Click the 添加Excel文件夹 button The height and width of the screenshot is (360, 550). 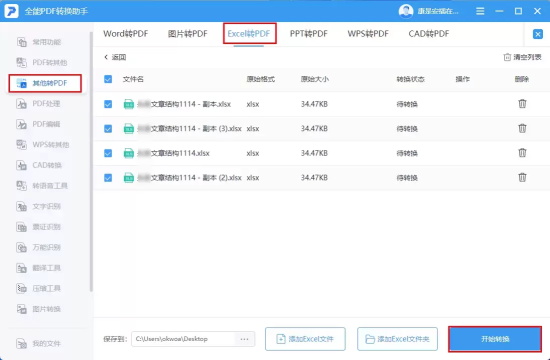tap(397, 339)
